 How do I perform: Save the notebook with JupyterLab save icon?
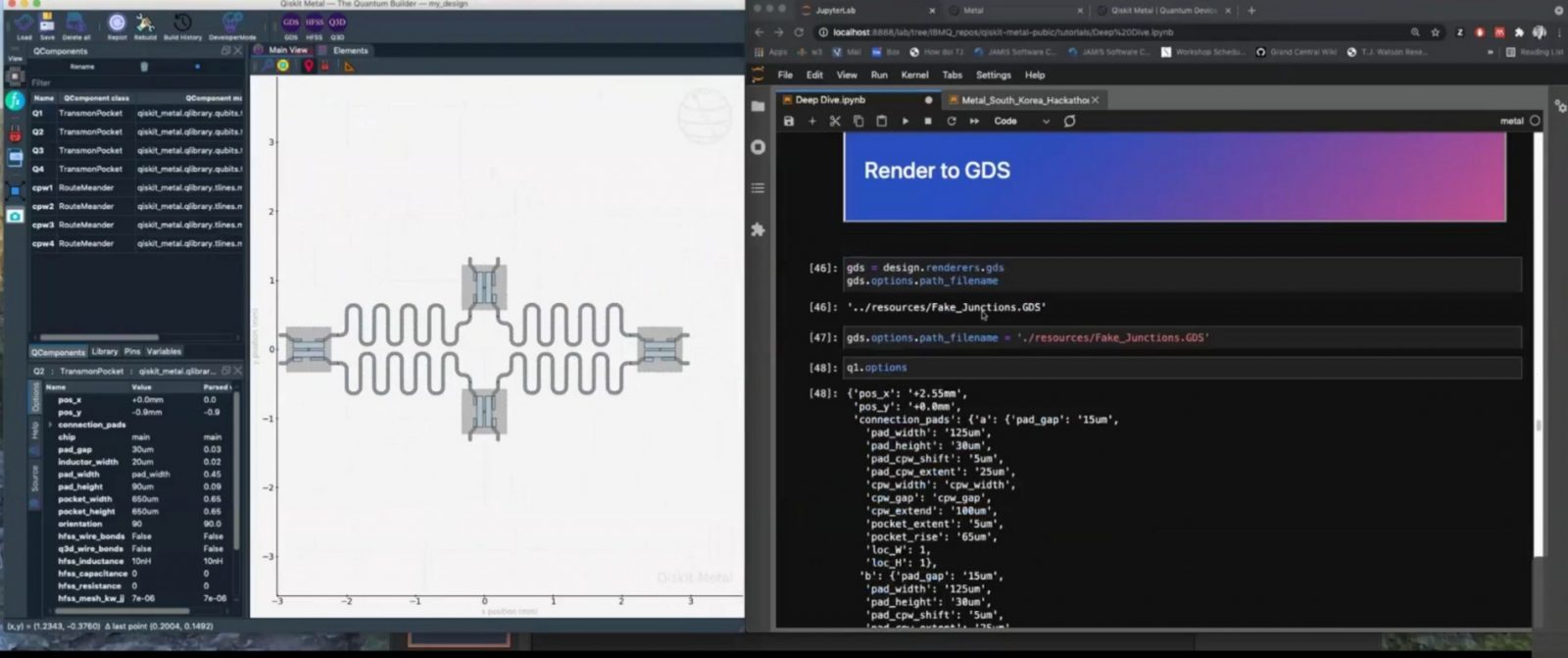tap(789, 122)
